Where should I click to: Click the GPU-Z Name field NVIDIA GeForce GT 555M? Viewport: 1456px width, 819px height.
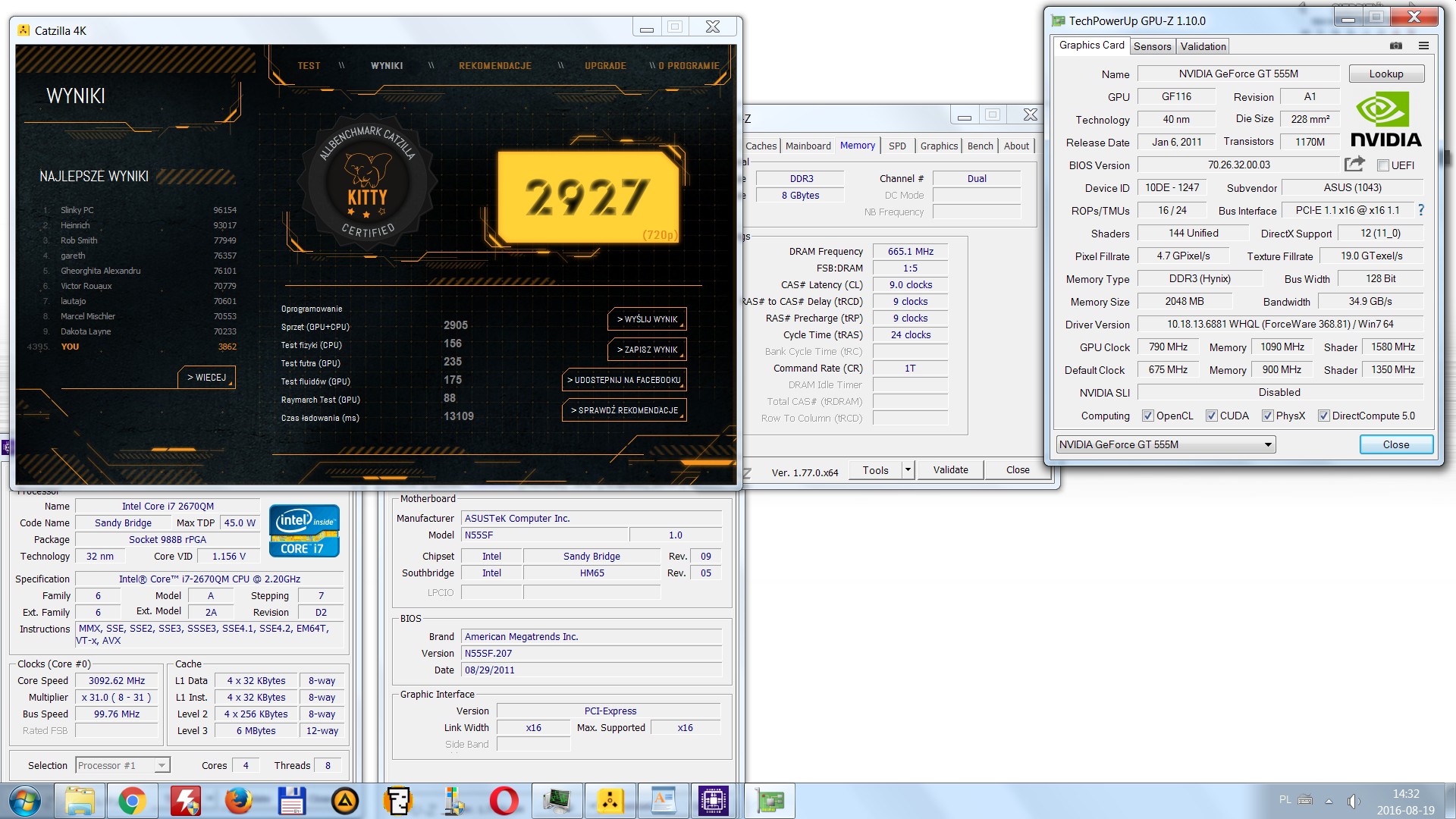1238,74
